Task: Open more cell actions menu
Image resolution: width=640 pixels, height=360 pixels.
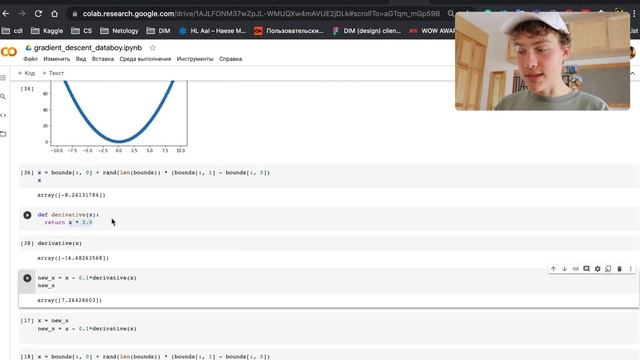Action: point(631,269)
